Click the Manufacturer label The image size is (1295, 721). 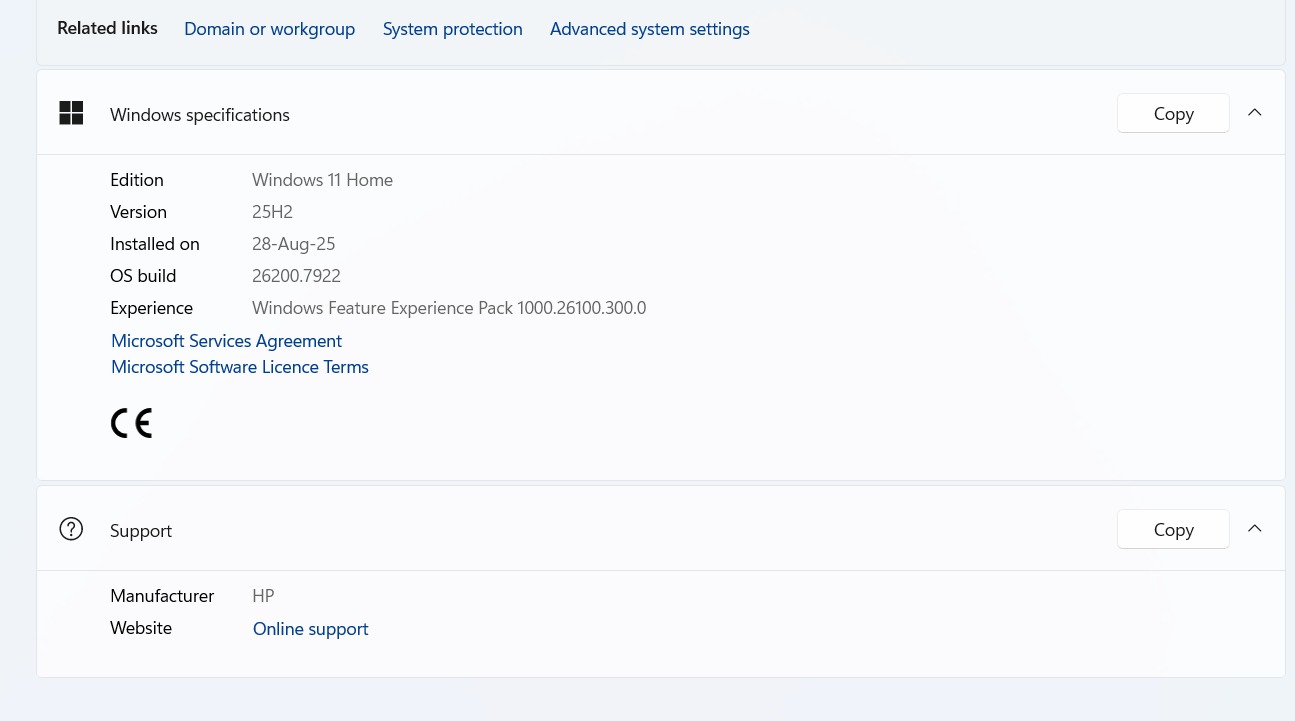point(162,596)
